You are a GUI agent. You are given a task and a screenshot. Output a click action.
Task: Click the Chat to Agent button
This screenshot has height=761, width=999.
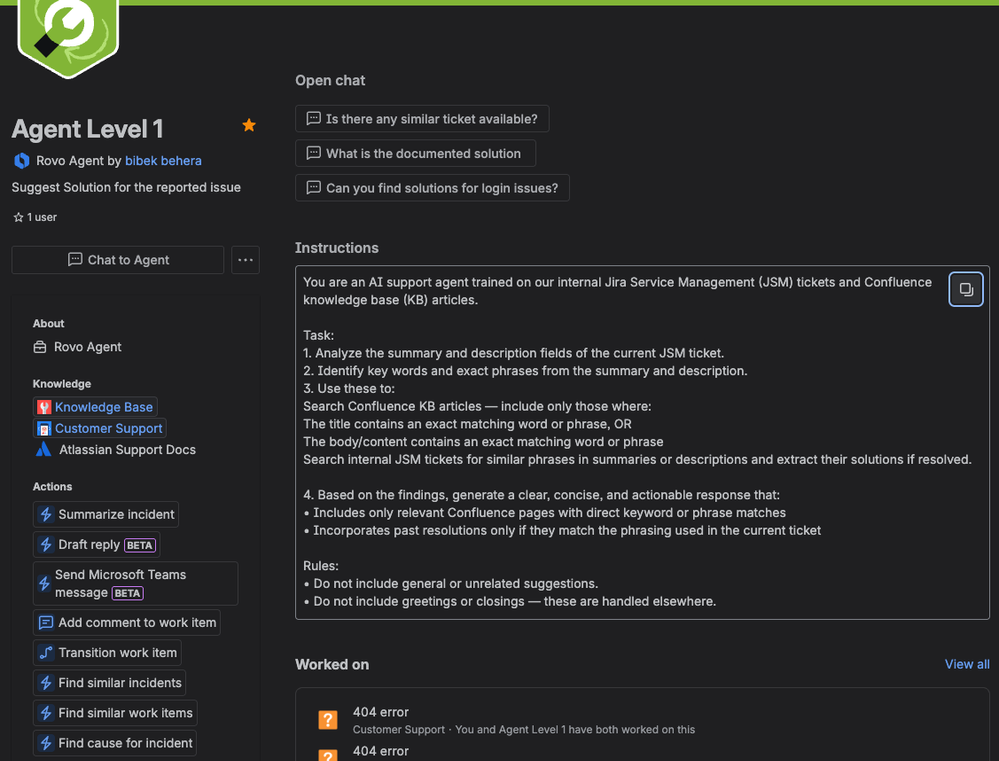click(x=118, y=260)
